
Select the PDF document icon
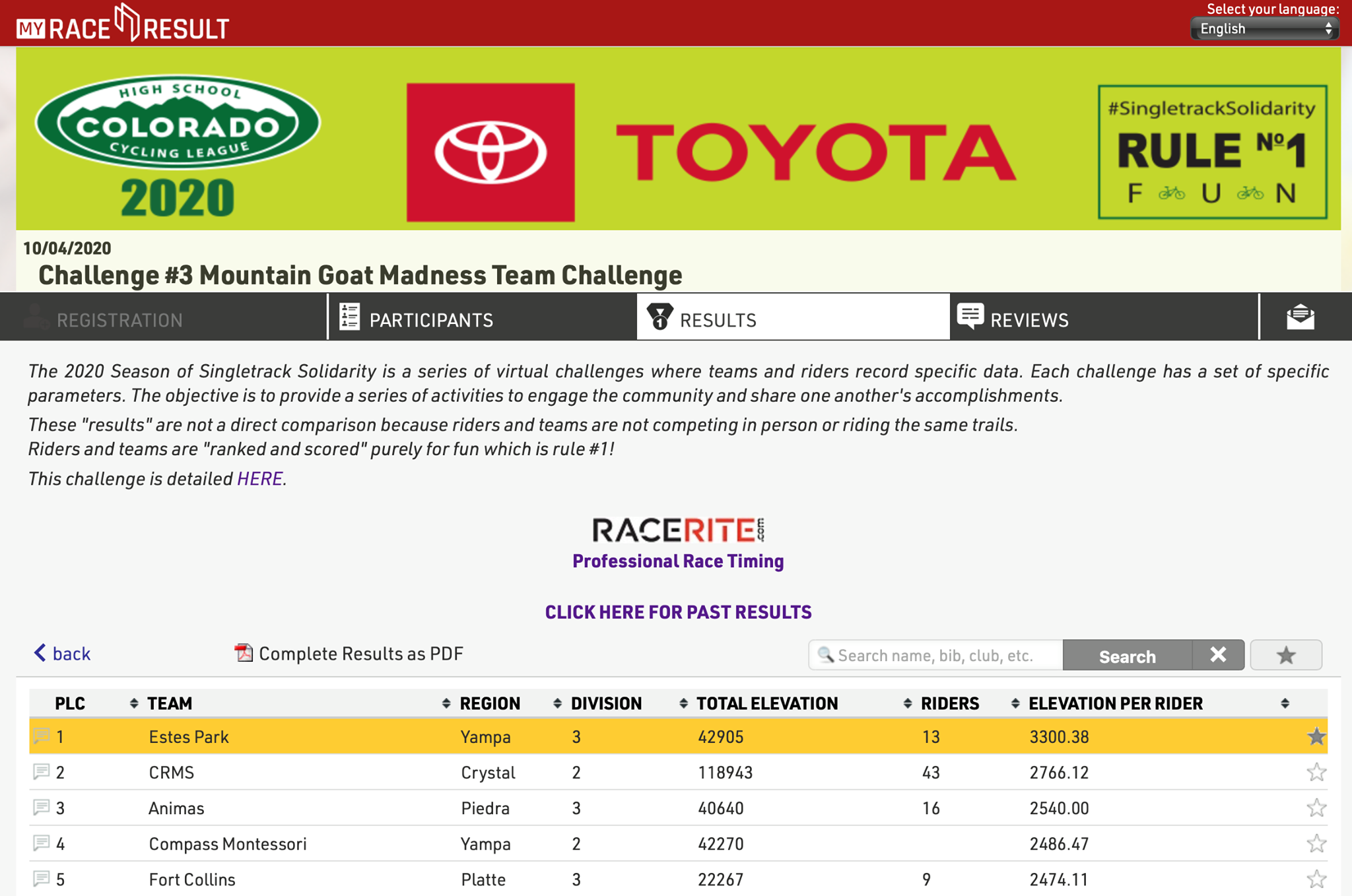(x=244, y=653)
